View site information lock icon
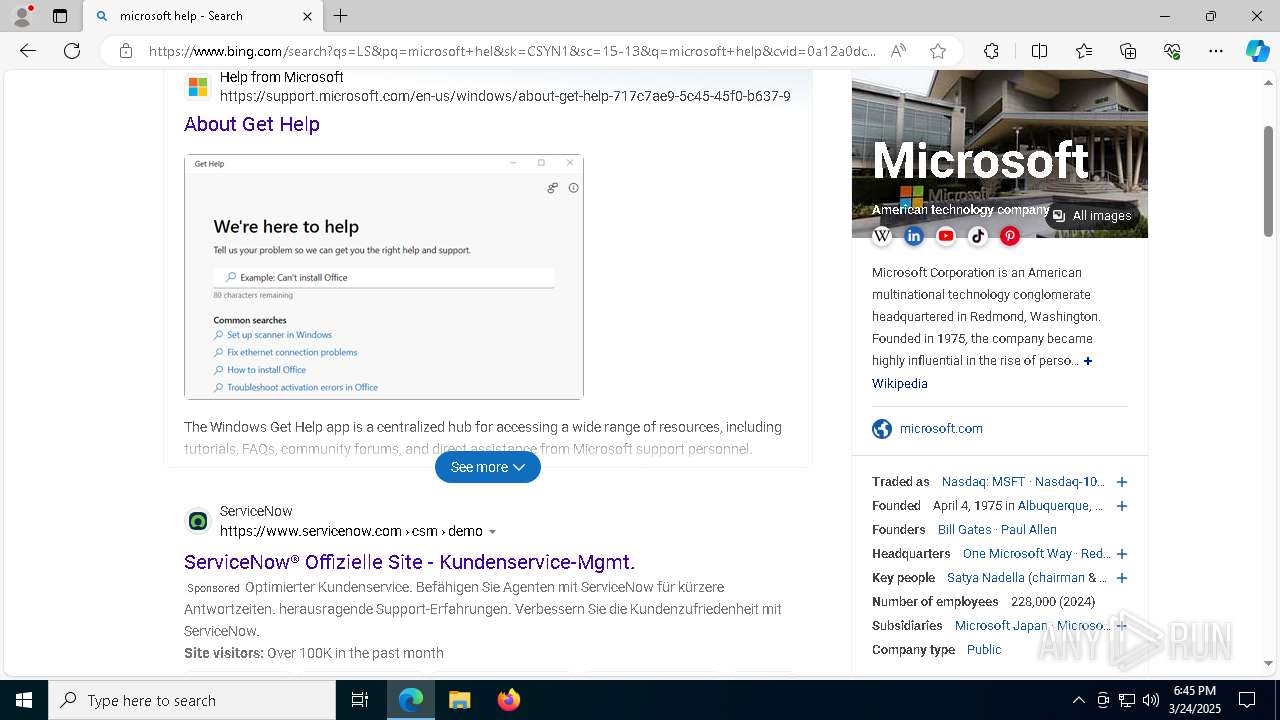This screenshot has width=1280, height=720. 126,51
